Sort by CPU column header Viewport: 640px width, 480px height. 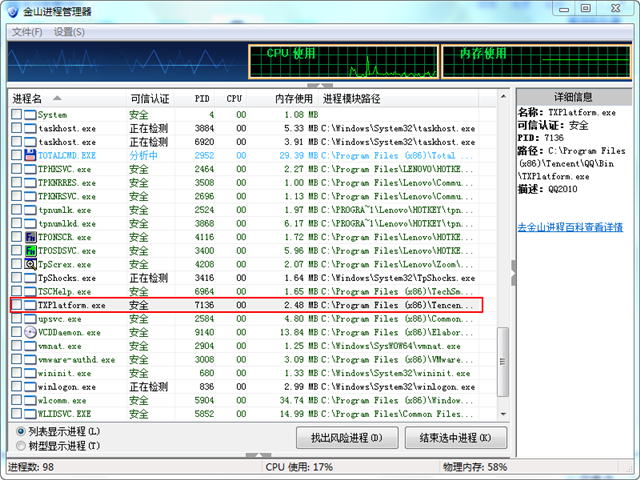[231, 98]
